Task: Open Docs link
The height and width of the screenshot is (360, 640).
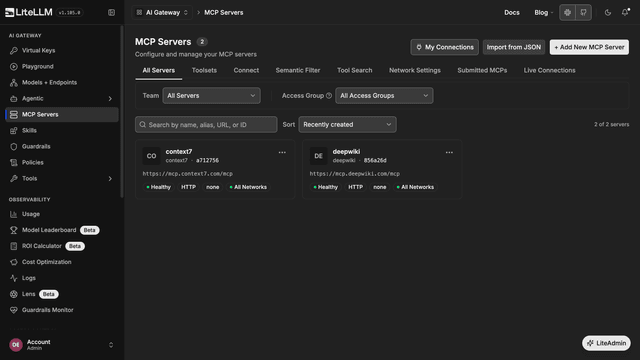Action: pos(511,13)
